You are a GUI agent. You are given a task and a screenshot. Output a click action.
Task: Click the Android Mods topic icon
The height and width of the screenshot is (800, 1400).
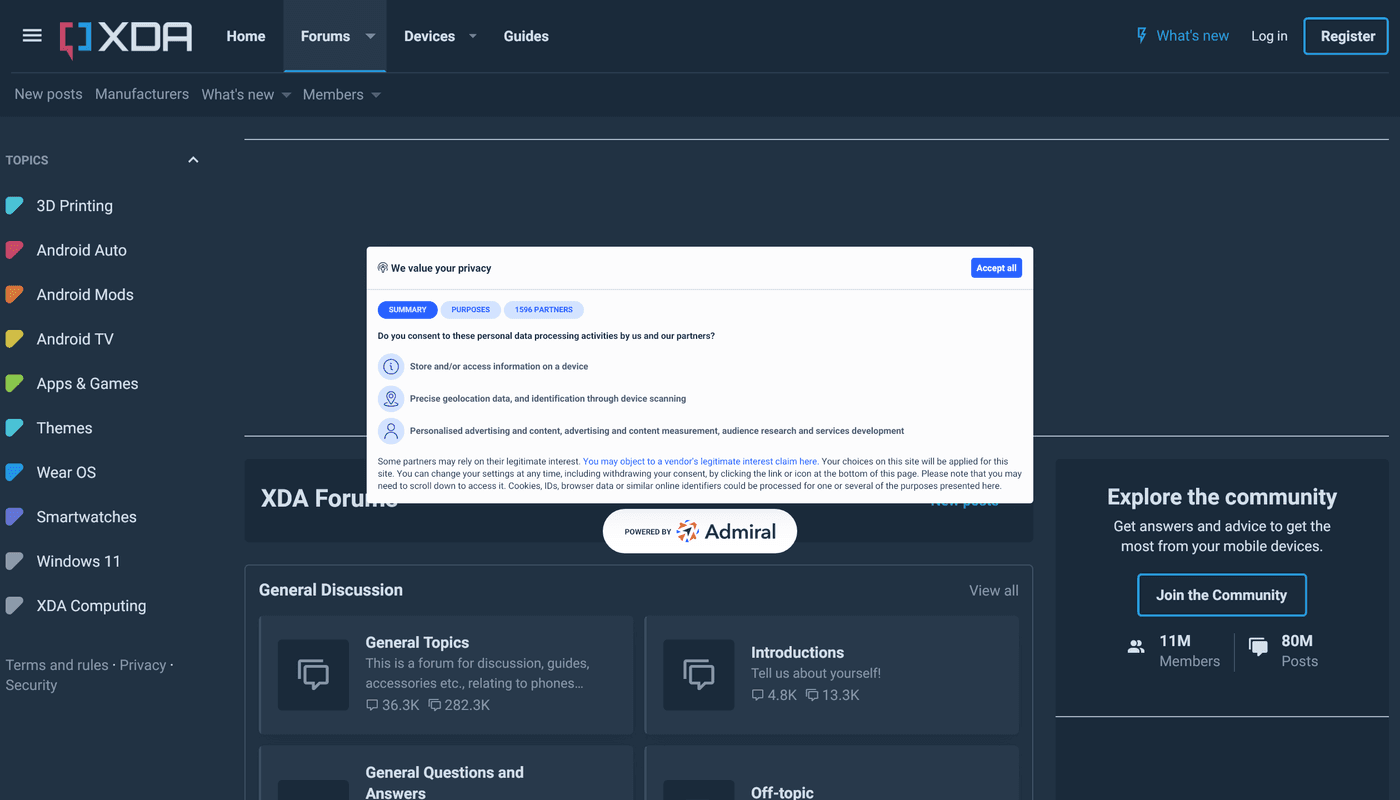(15, 295)
